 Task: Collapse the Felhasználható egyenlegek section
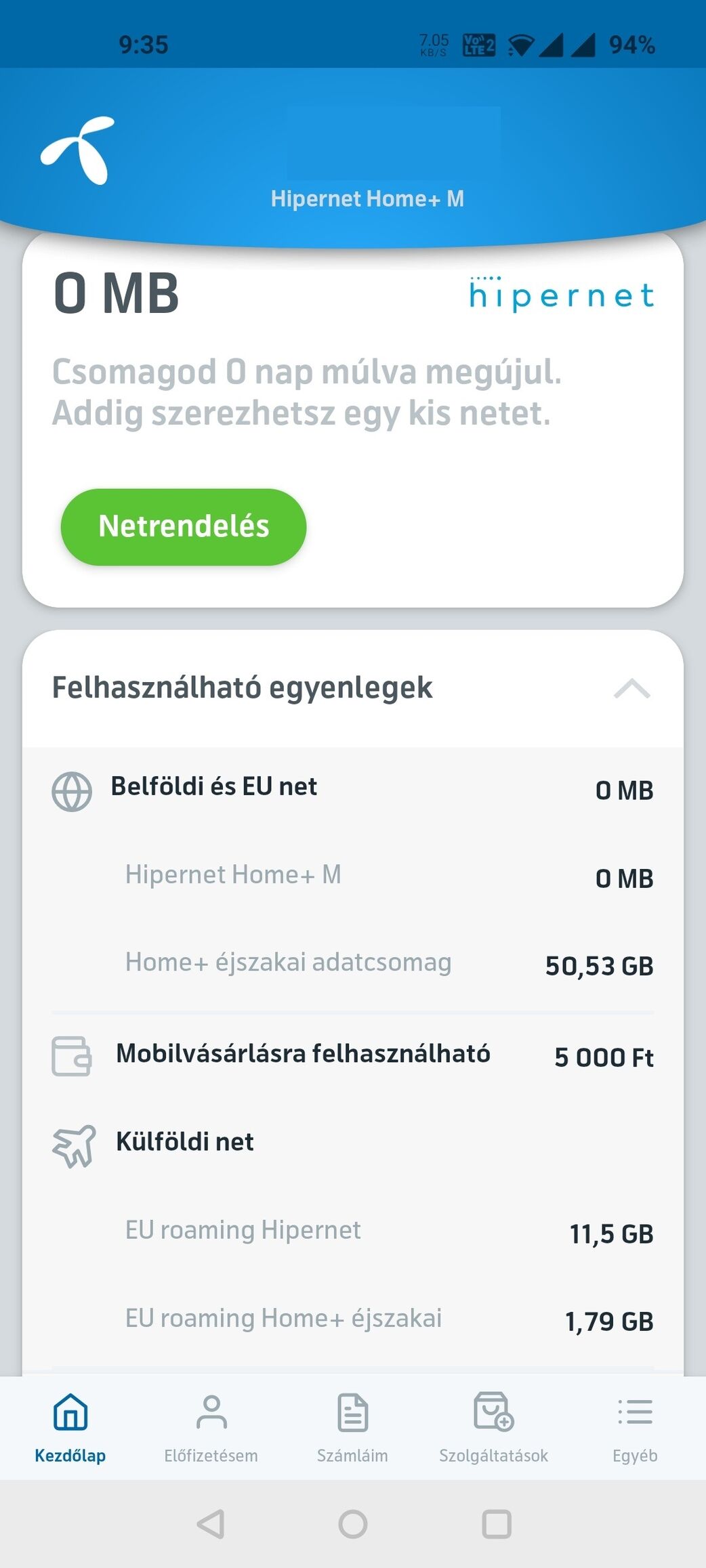[631, 689]
